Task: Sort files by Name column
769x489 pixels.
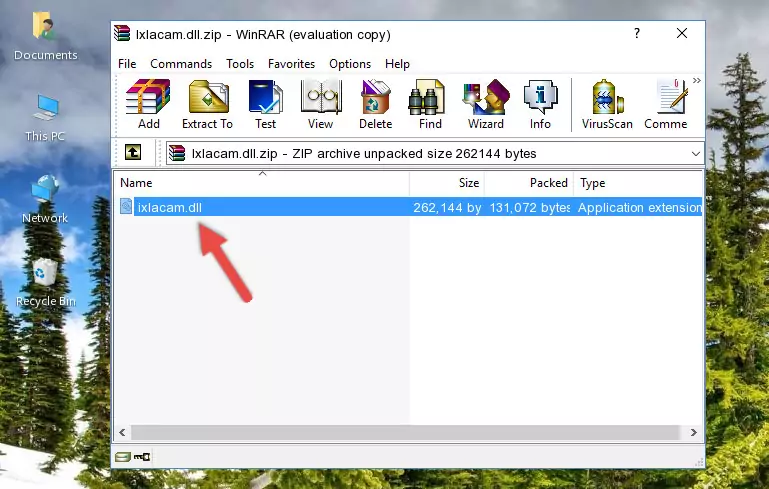Action: pos(262,183)
